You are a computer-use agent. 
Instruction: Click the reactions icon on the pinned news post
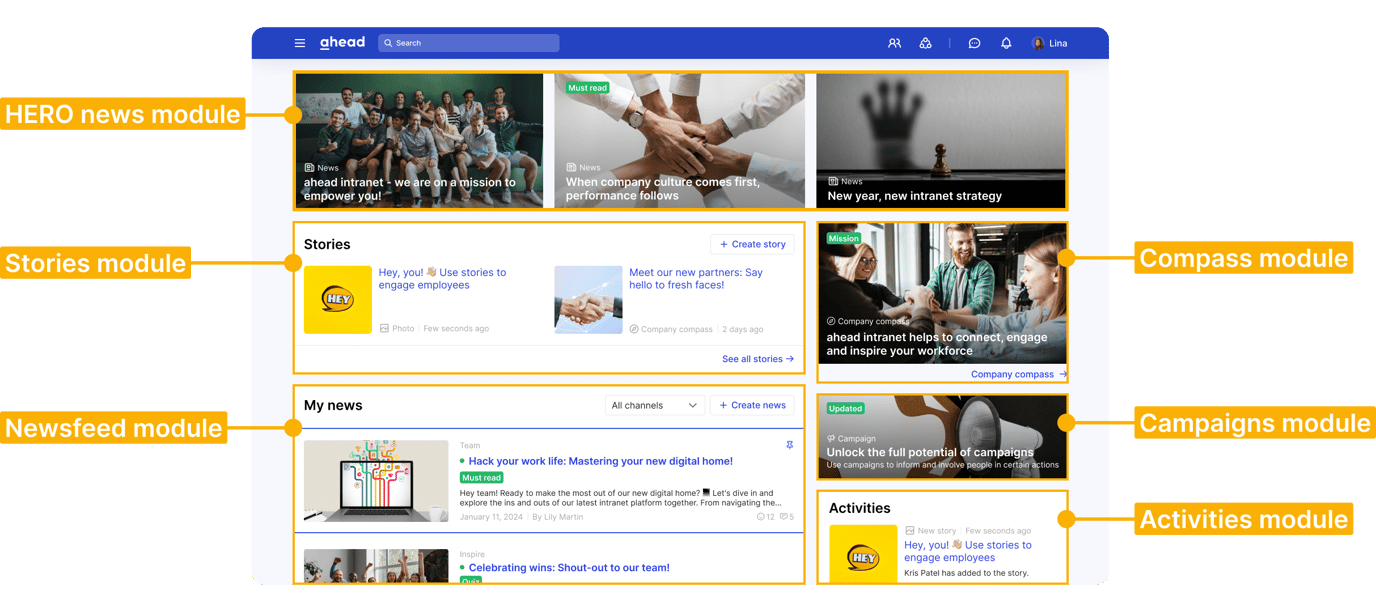tap(762, 516)
